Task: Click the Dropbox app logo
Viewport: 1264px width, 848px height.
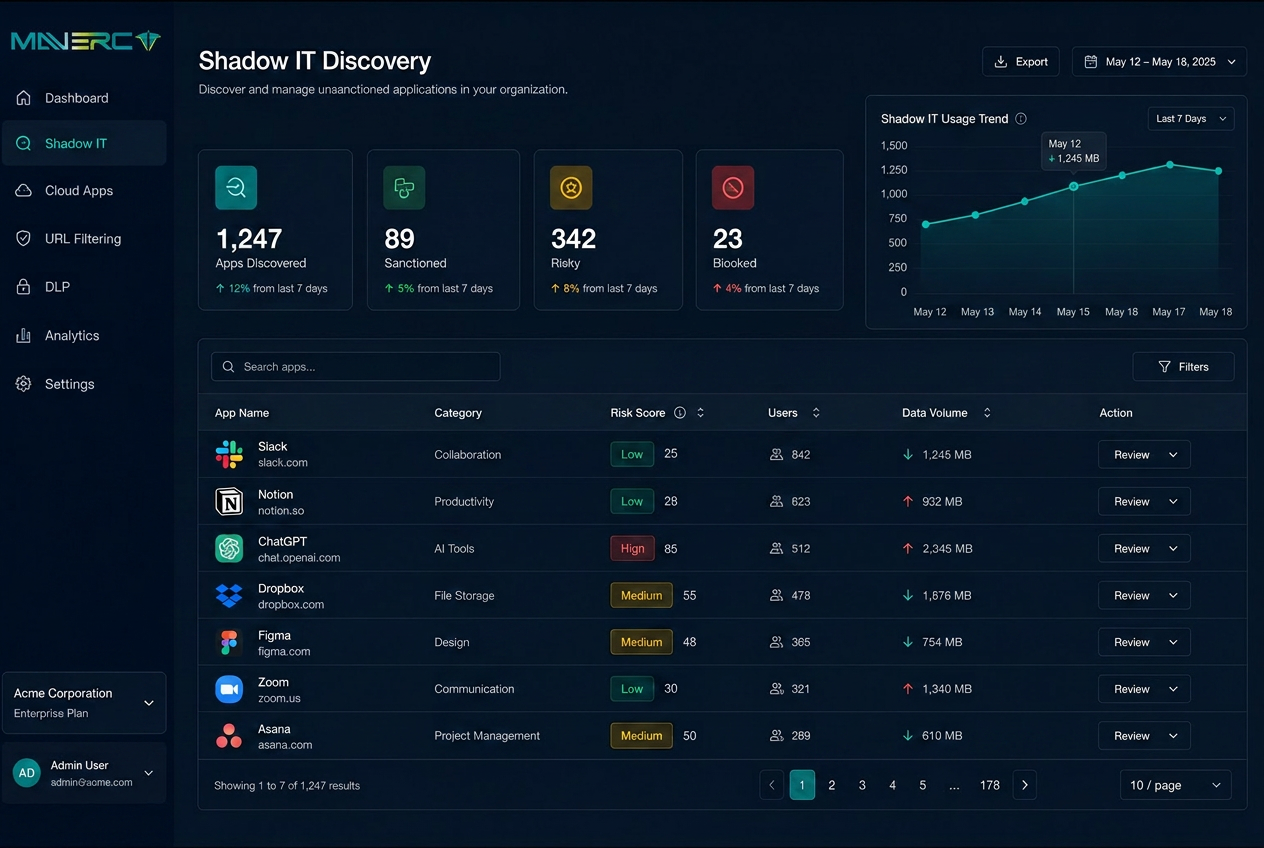Action: coord(229,595)
